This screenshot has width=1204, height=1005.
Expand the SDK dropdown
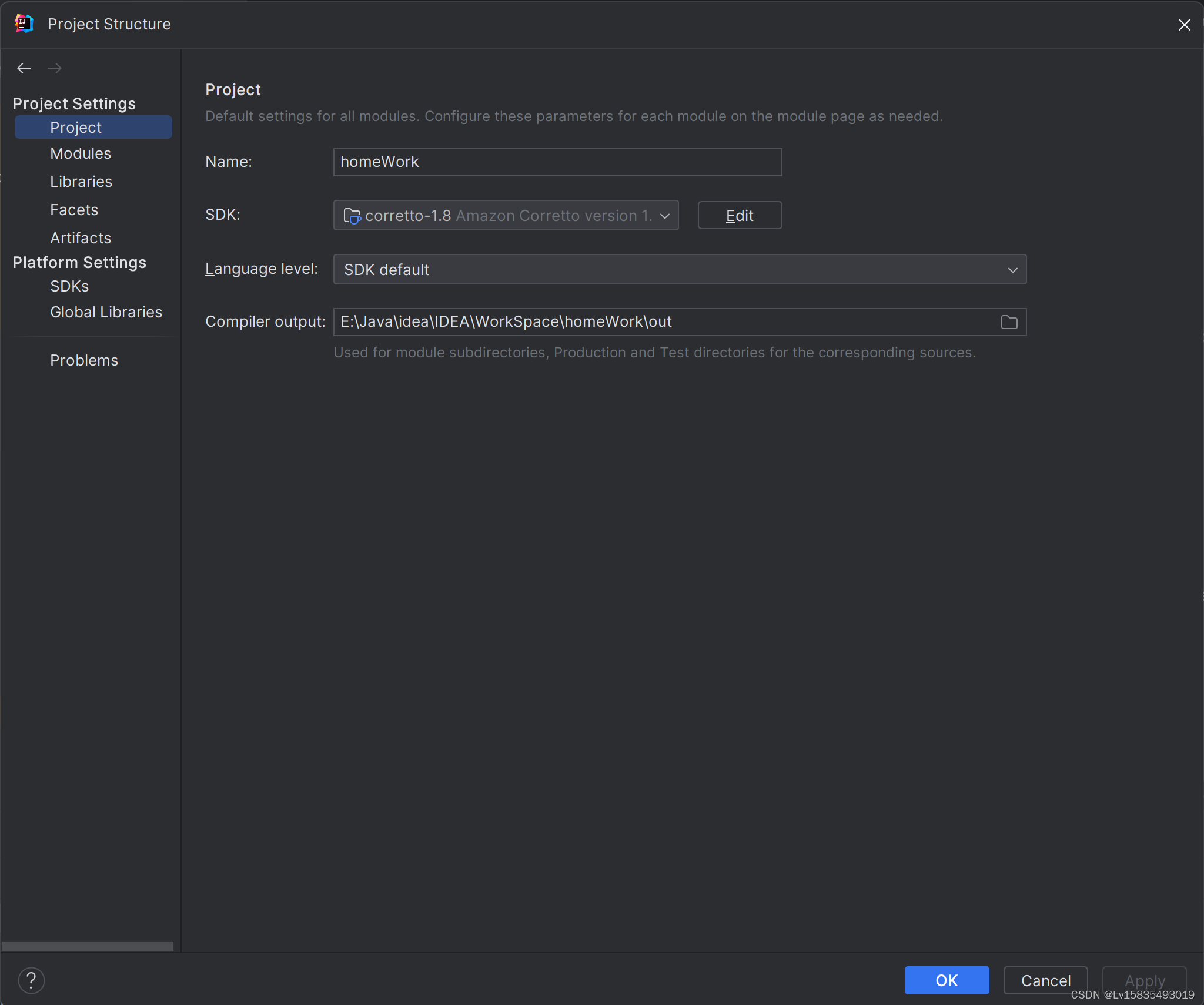pyautogui.click(x=665, y=216)
